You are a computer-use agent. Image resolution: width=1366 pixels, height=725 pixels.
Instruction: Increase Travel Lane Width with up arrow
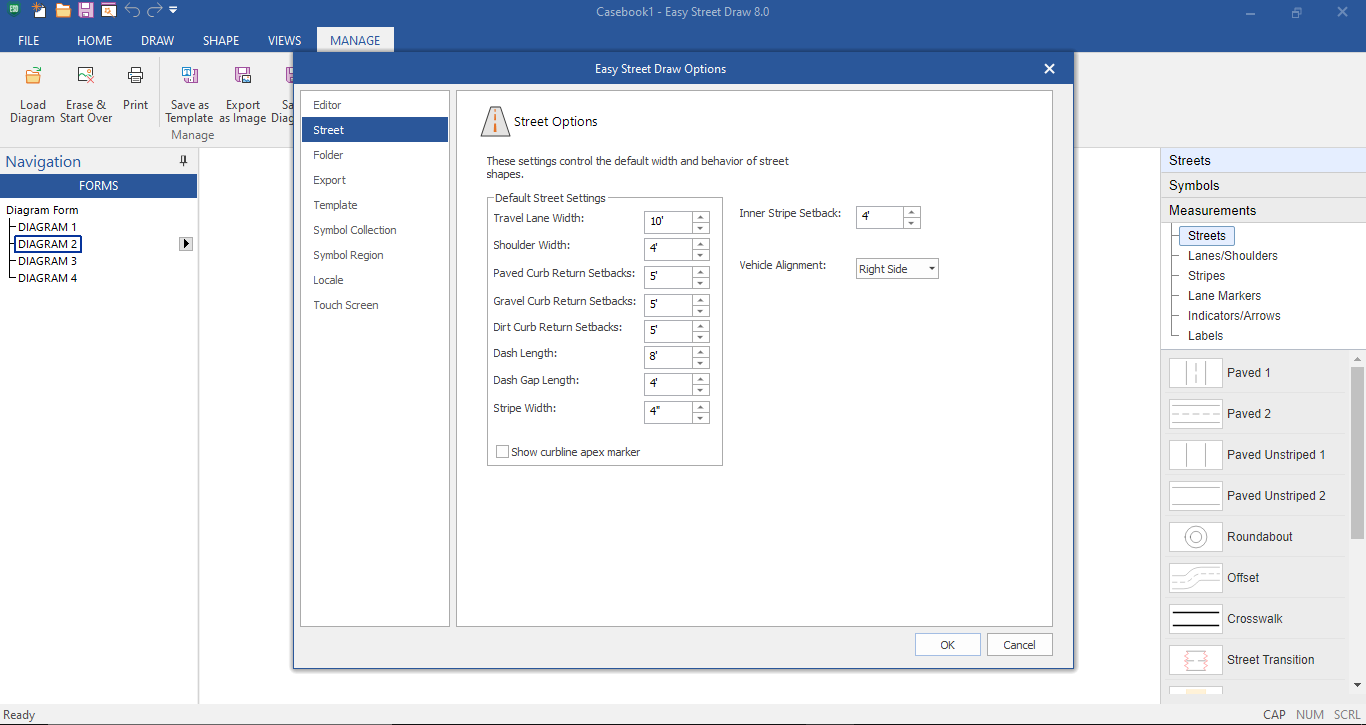click(701, 216)
